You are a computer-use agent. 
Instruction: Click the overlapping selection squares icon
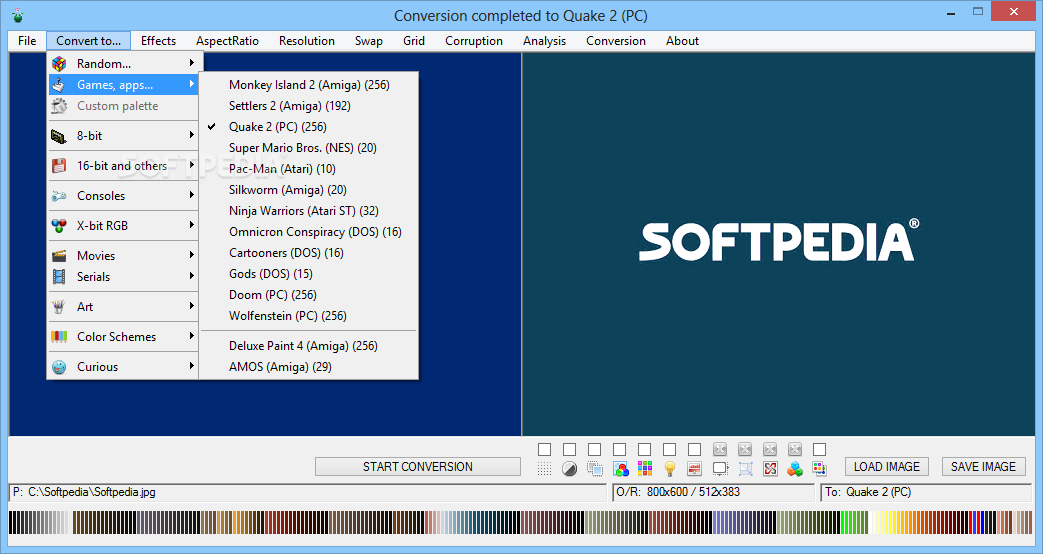pyautogui.click(x=595, y=469)
